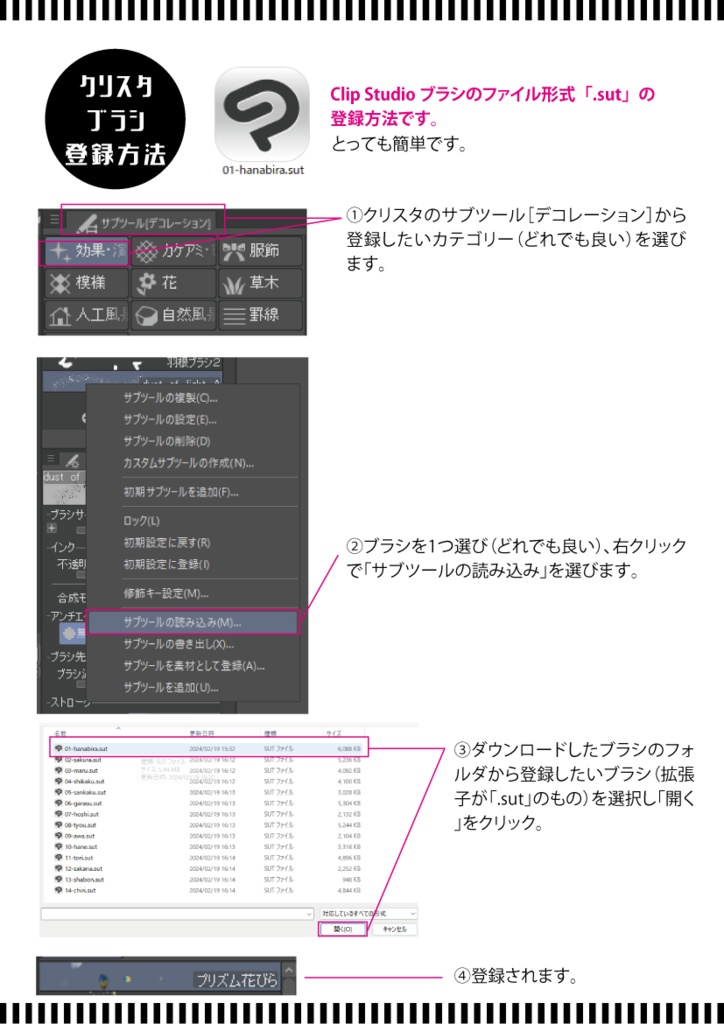Open the 効果・演出 decoration category
The width and height of the screenshot is (724, 1024).
click(x=87, y=252)
